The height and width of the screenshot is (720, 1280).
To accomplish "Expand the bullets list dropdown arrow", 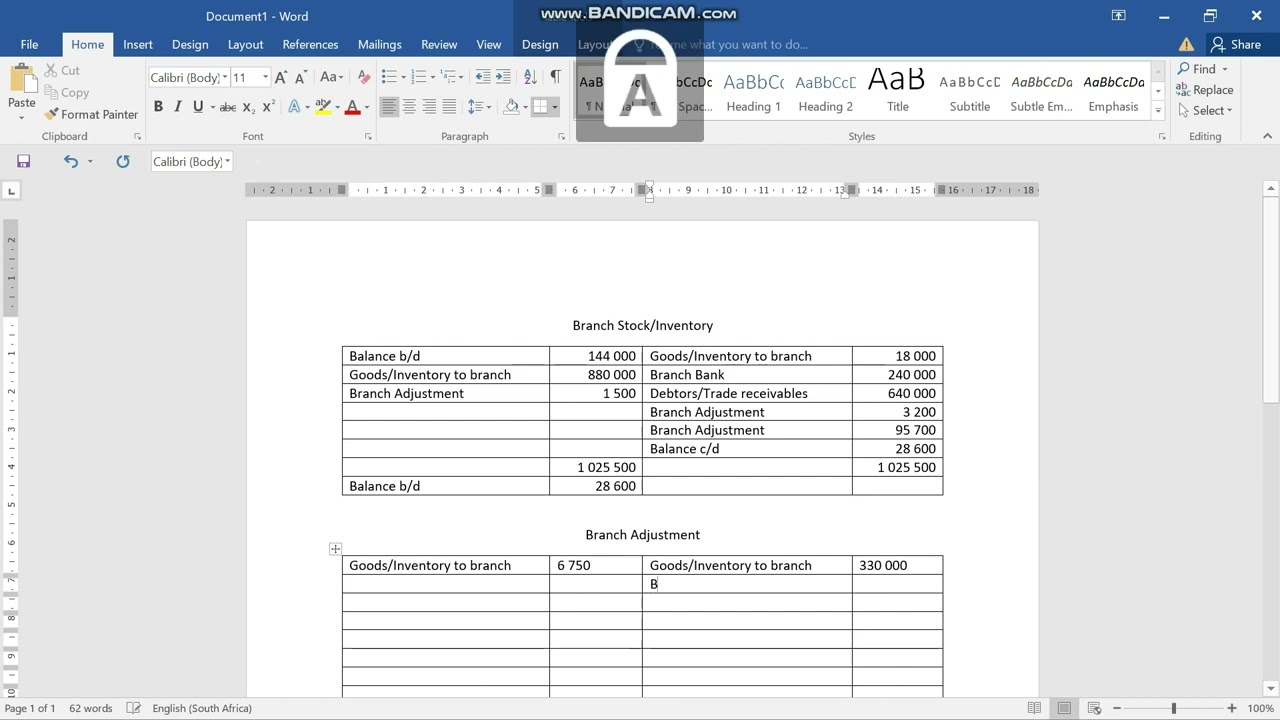I will click(x=403, y=77).
